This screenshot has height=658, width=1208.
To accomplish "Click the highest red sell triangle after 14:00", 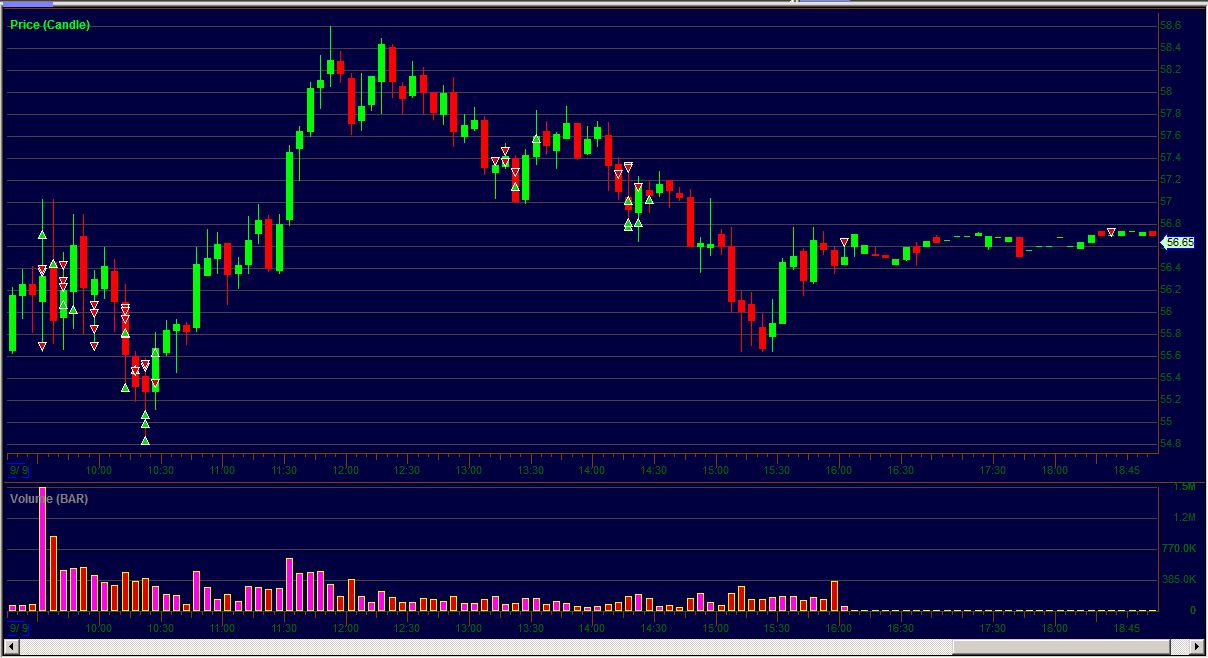I will point(628,166).
